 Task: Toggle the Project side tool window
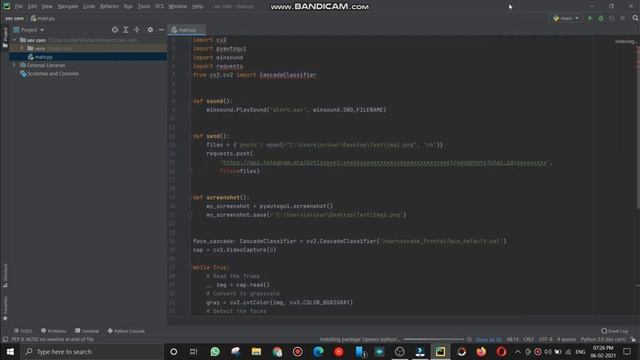(5, 37)
